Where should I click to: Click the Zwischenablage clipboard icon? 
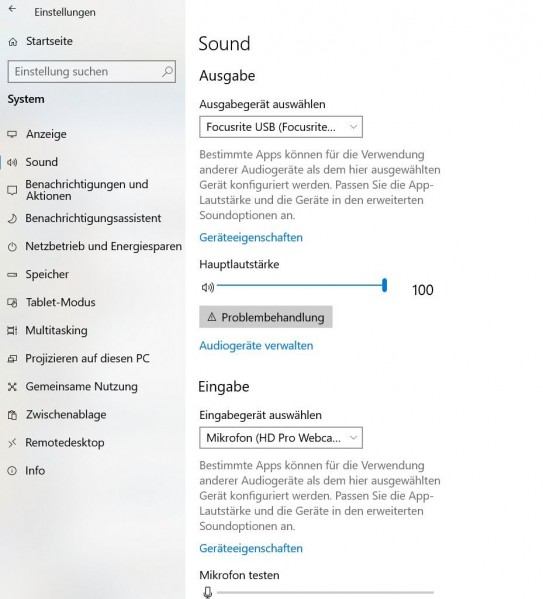click(x=12, y=414)
